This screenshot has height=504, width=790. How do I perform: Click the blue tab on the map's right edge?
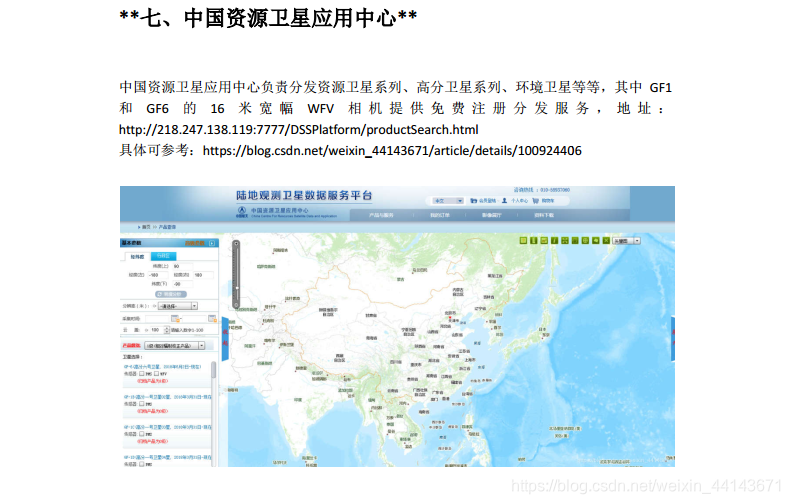pyautogui.click(x=673, y=339)
